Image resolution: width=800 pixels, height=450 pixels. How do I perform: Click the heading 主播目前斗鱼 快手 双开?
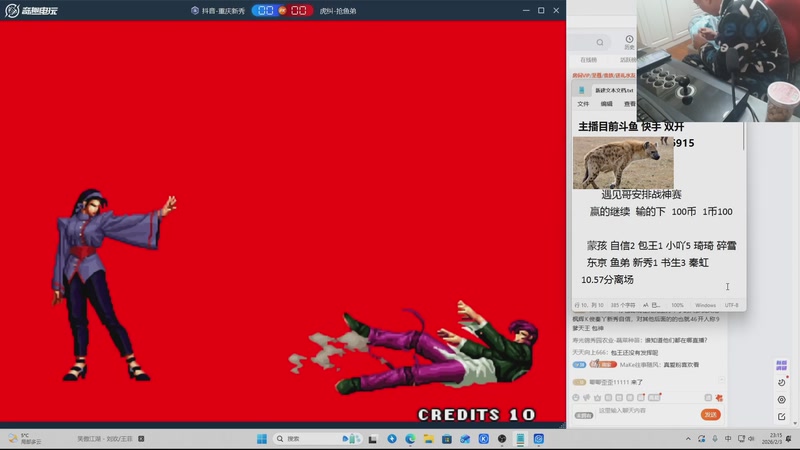click(631, 127)
